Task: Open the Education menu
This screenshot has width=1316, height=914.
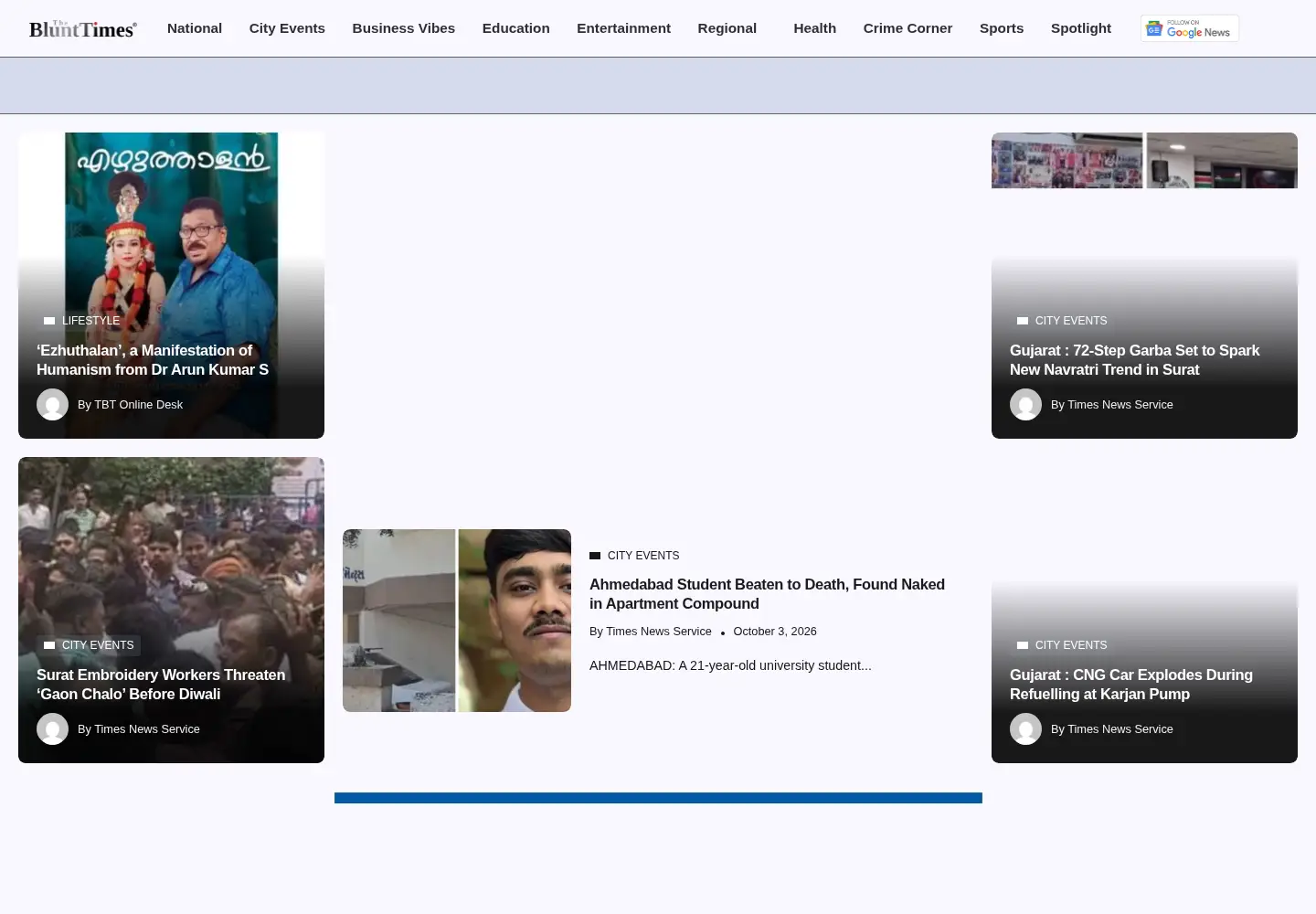Action: tap(516, 28)
